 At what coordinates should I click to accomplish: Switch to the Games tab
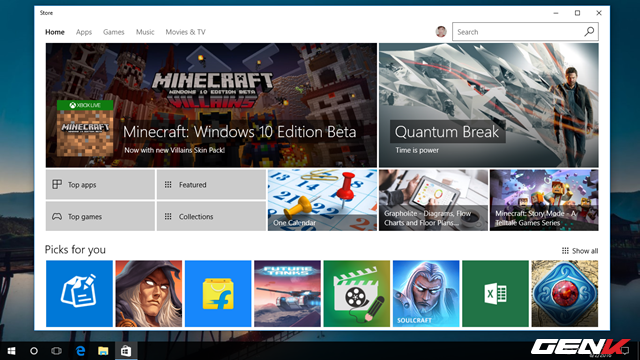[x=113, y=32]
